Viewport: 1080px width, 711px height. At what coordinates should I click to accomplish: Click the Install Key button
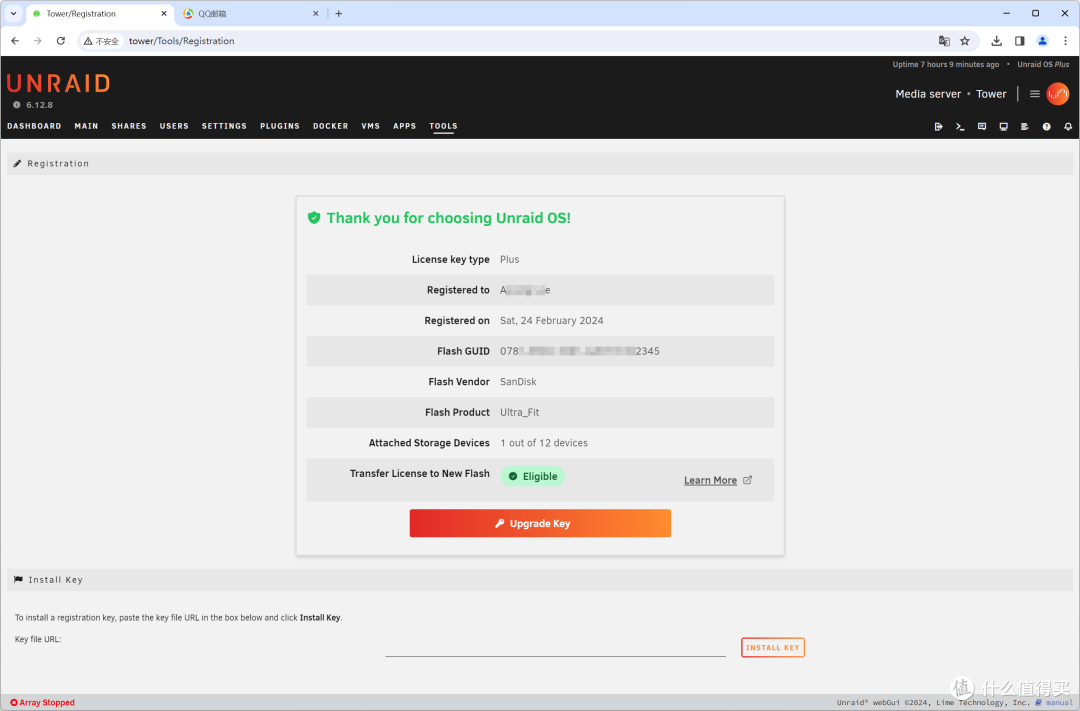pos(772,648)
